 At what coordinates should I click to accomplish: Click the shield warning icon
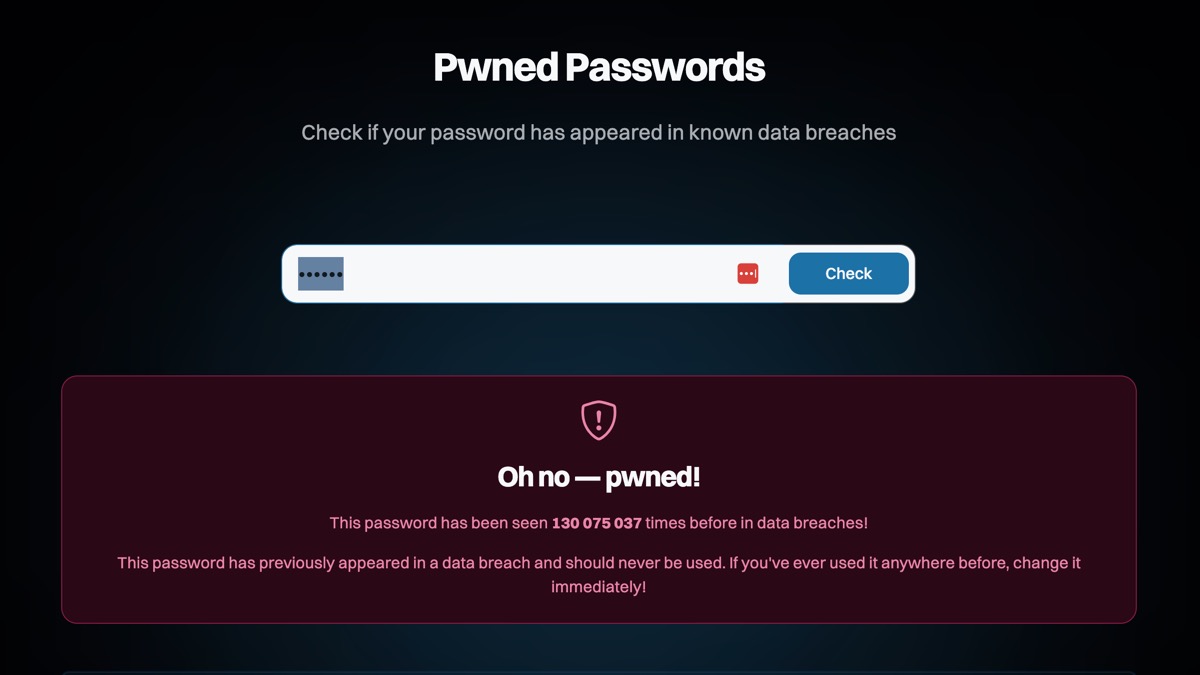[x=599, y=420]
